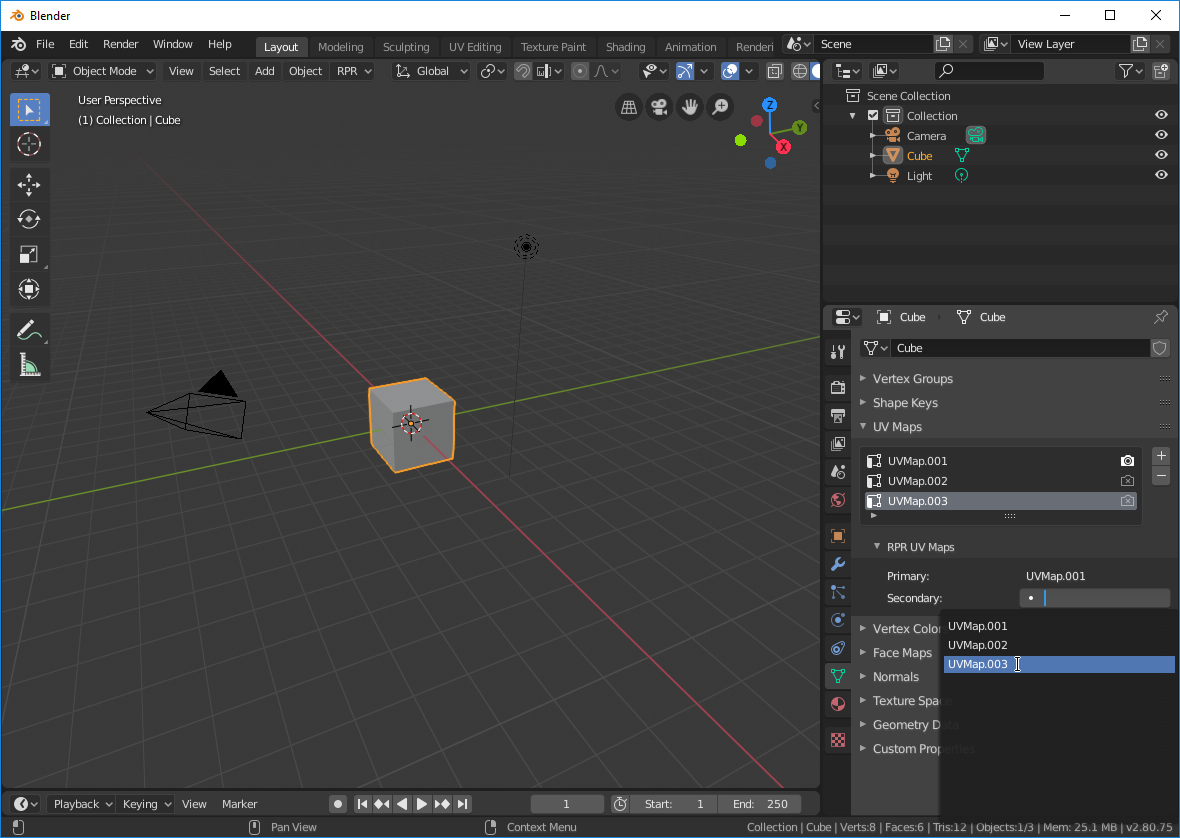The width and height of the screenshot is (1180, 838).
Task: Open the Modifiers wrench tab
Action: point(838,564)
